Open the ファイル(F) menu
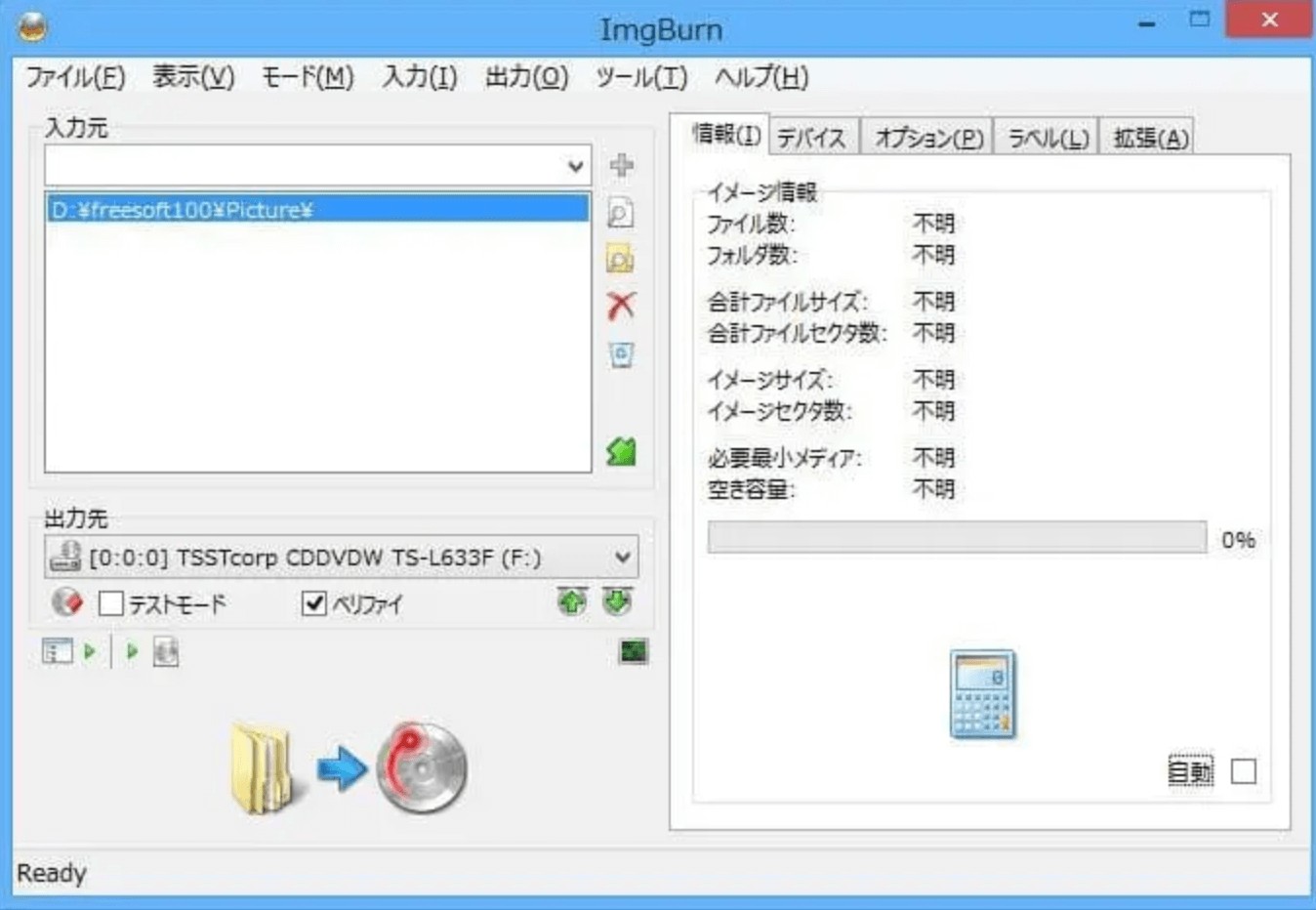This screenshot has width=1316, height=910. pyautogui.click(x=76, y=77)
